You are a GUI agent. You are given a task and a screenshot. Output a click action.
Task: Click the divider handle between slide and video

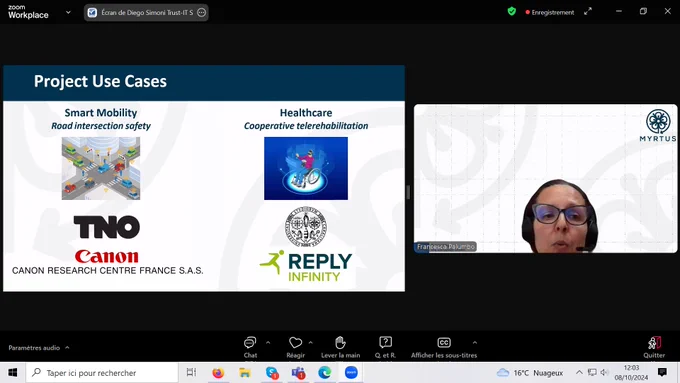click(x=408, y=192)
